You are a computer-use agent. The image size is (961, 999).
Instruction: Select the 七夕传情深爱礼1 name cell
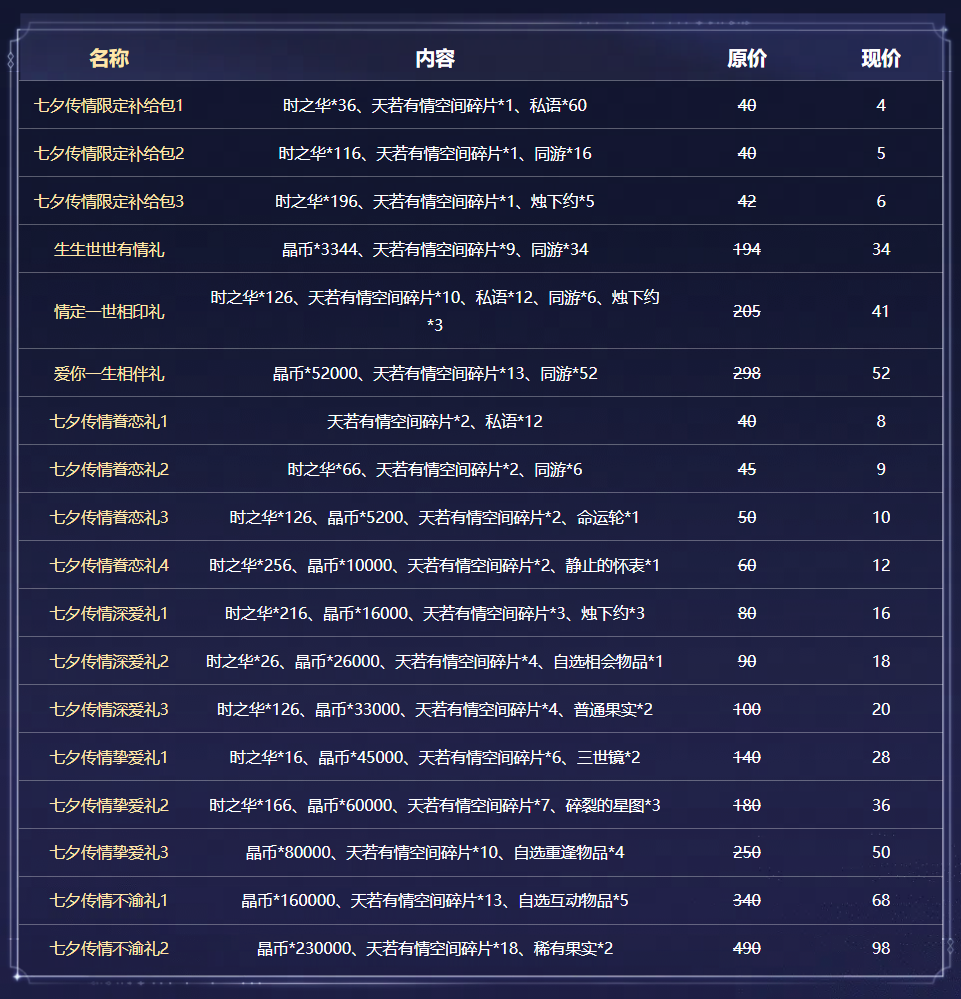109,614
